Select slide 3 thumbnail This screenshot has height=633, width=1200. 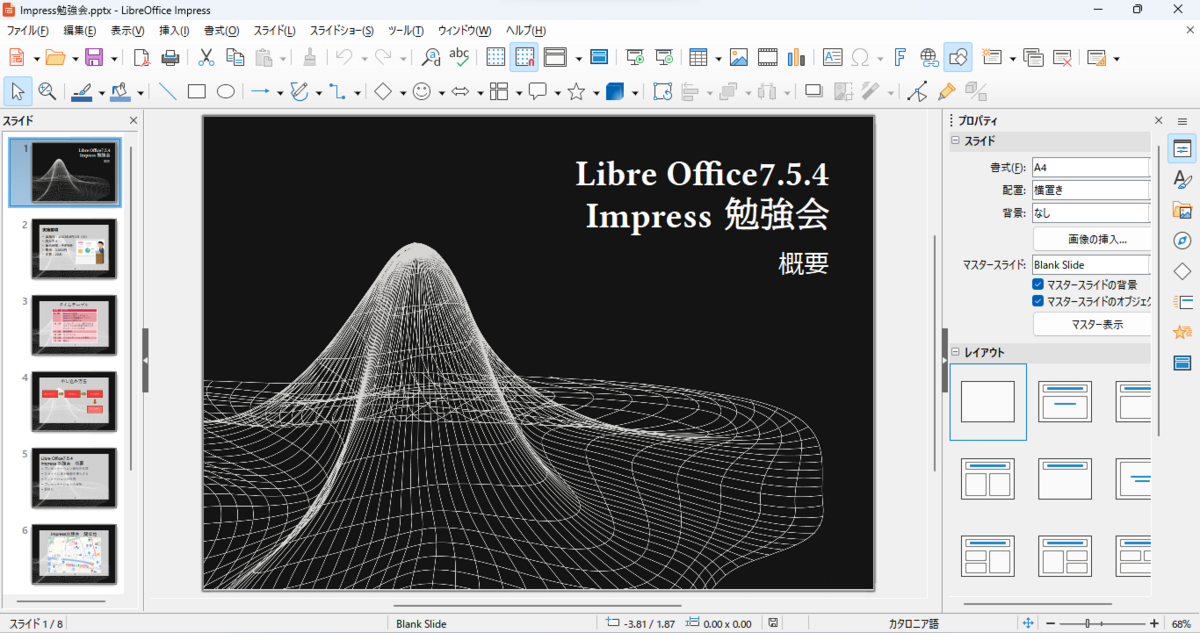click(x=74, y=324)
